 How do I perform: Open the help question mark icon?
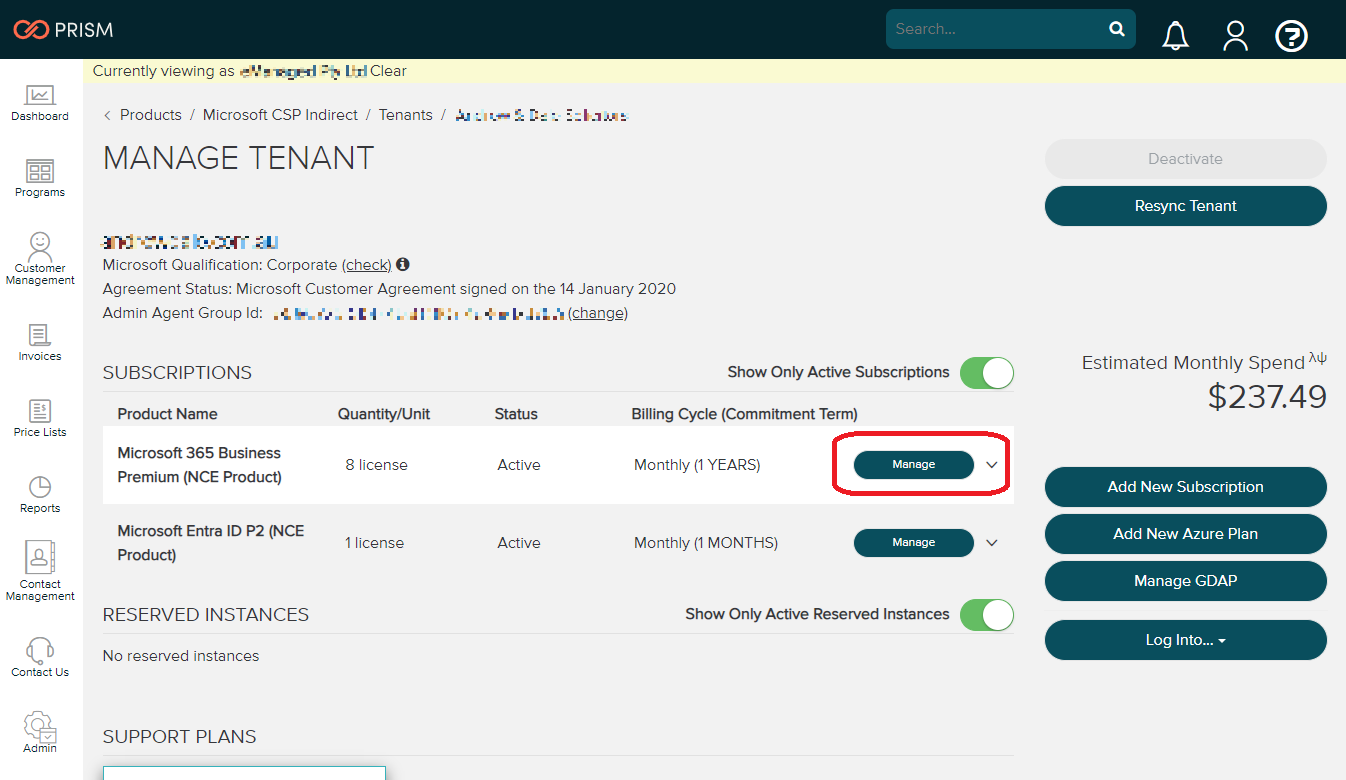tap(1292, 37)
